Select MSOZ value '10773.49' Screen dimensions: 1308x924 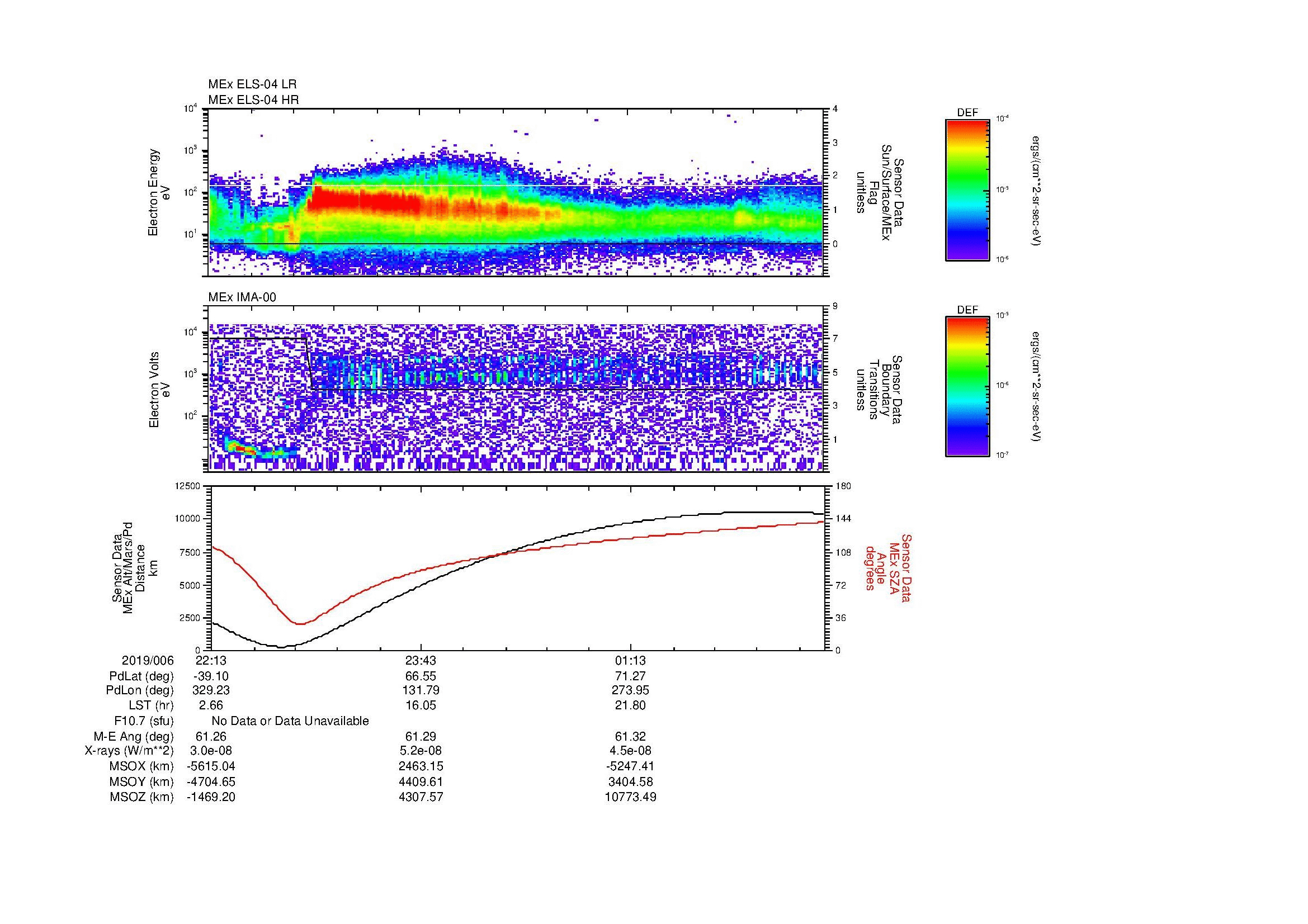tap(631, 797)
